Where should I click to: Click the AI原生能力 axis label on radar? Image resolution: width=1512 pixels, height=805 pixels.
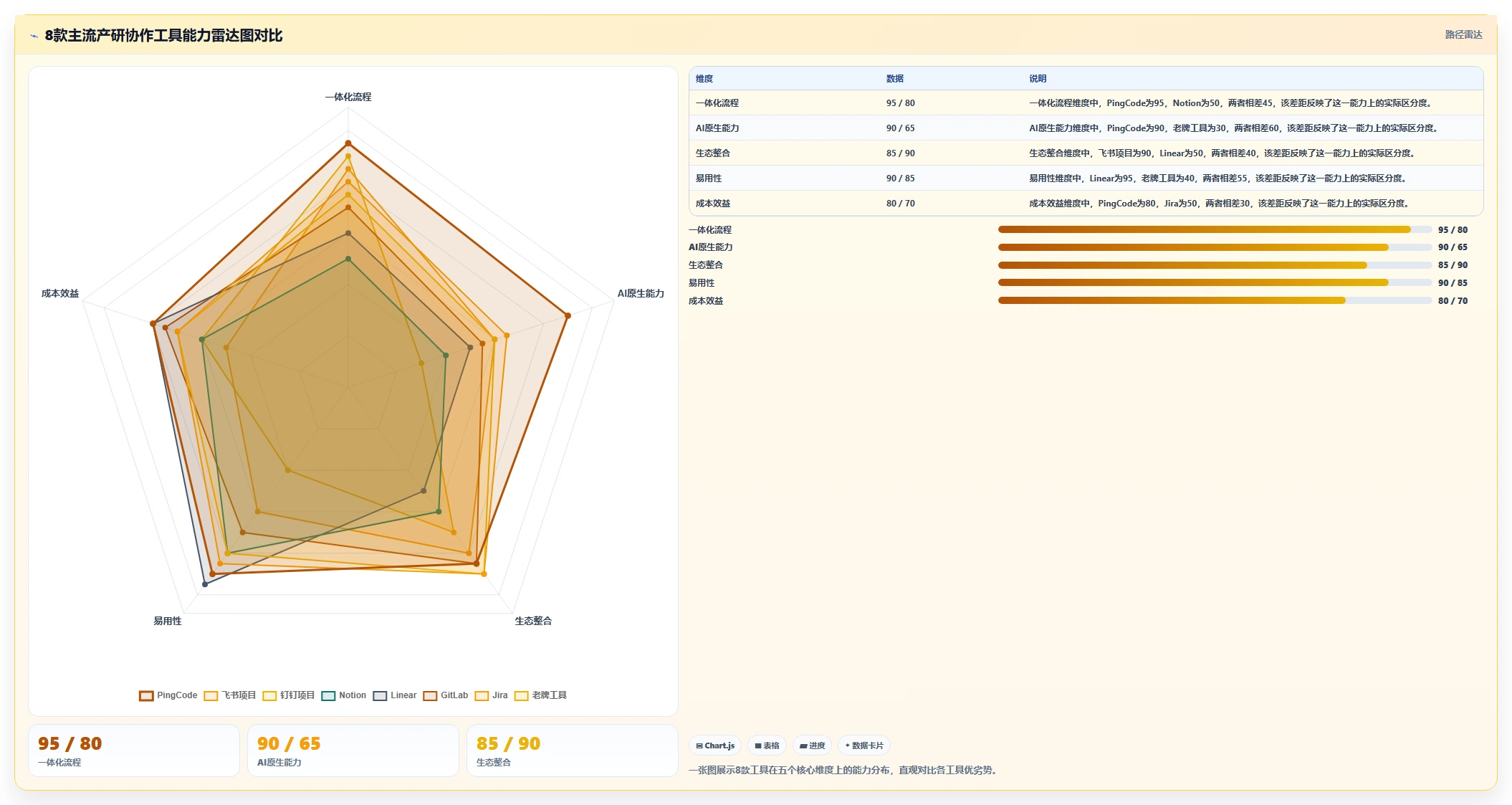[641, 293]
